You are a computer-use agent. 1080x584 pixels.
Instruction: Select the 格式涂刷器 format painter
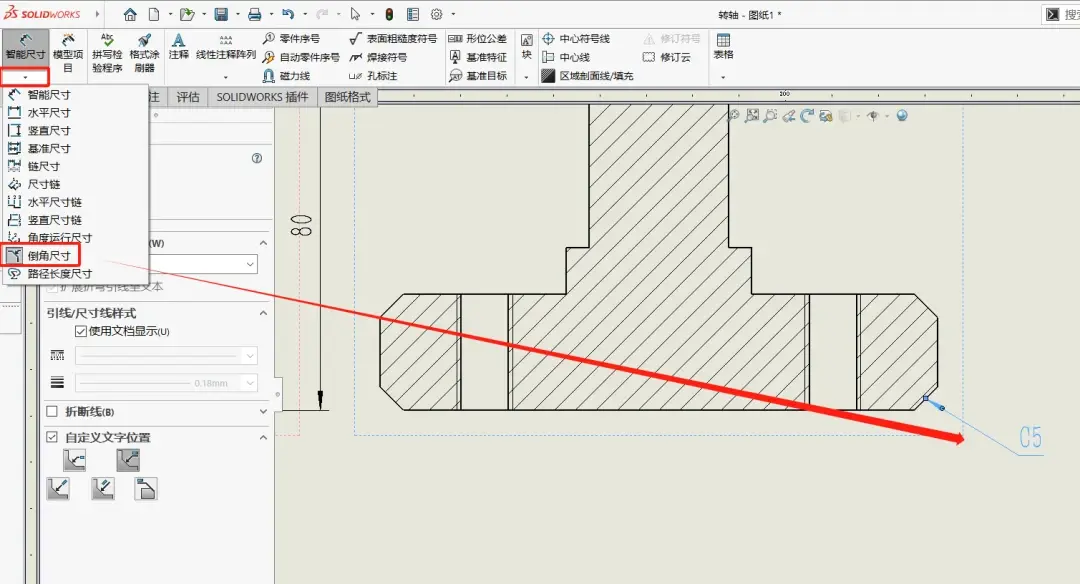point(144,52)
